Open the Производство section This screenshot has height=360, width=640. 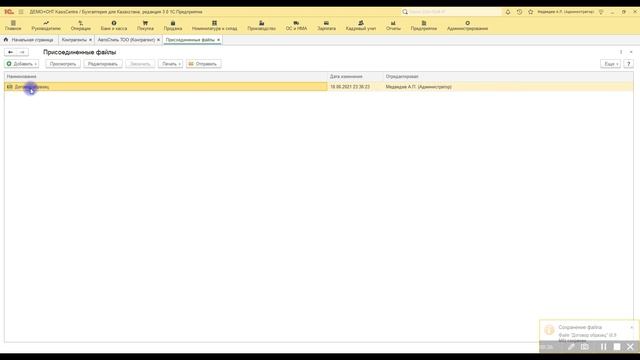coord(261,26)
